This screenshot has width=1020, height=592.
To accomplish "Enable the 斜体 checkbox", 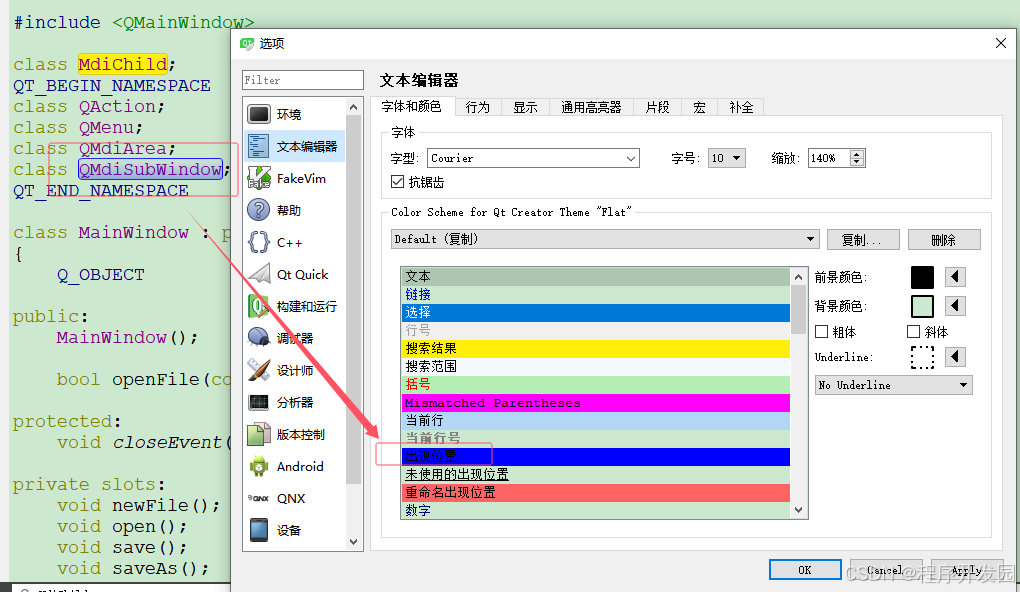I will (913, 332).
